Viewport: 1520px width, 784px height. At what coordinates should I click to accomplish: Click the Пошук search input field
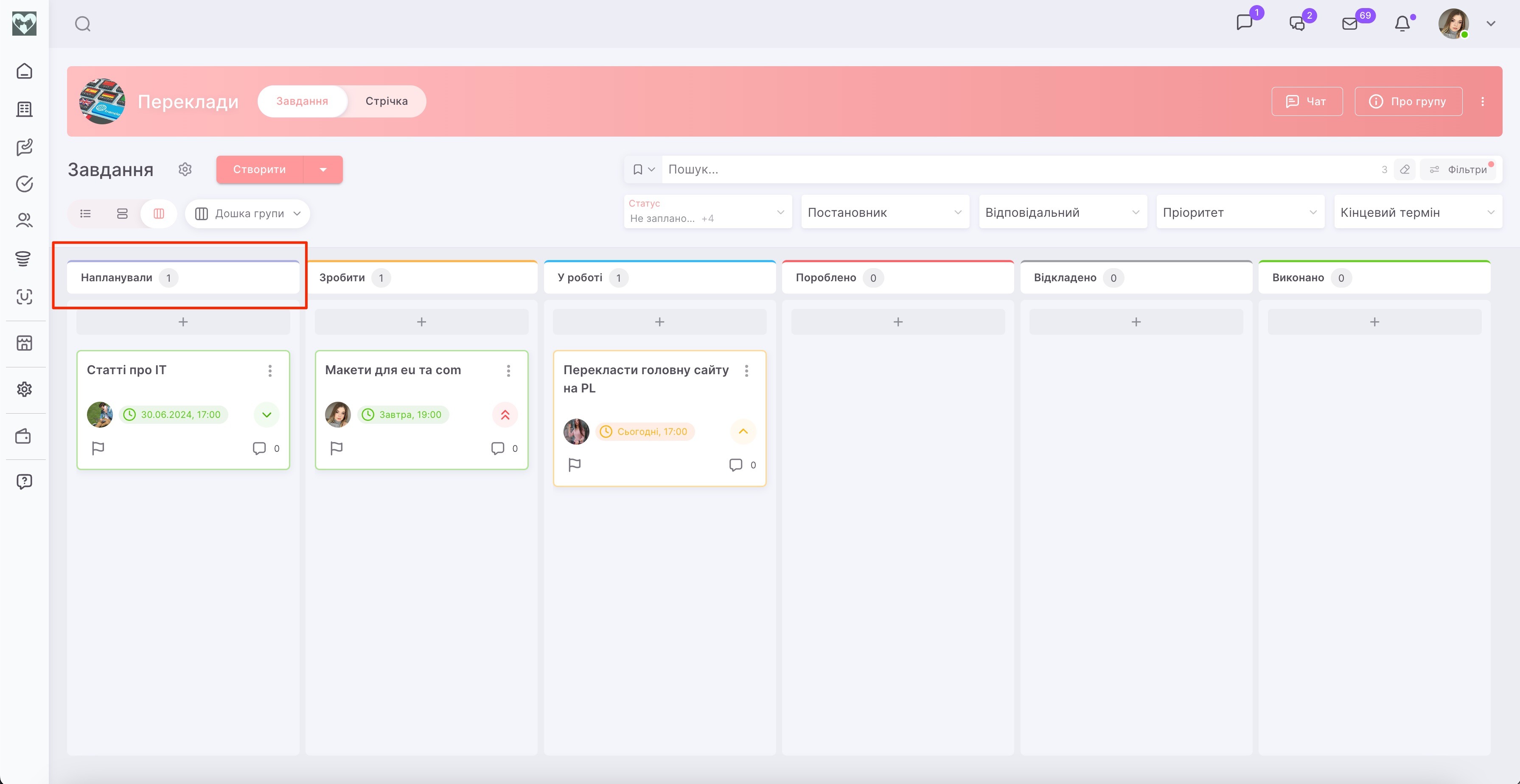1003,169
